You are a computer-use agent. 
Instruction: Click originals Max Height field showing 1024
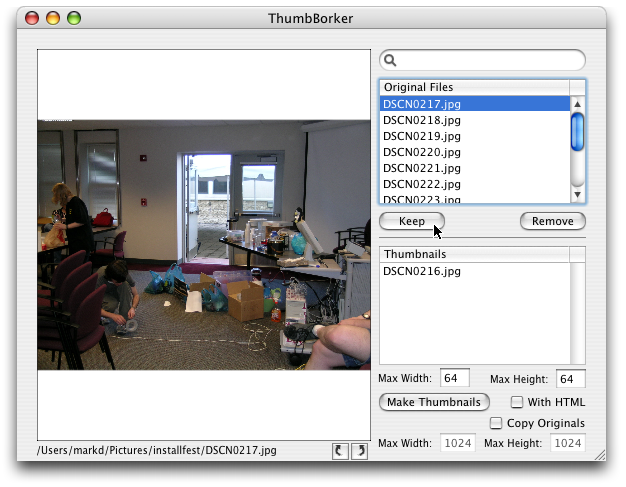click(x=568, y=443)
